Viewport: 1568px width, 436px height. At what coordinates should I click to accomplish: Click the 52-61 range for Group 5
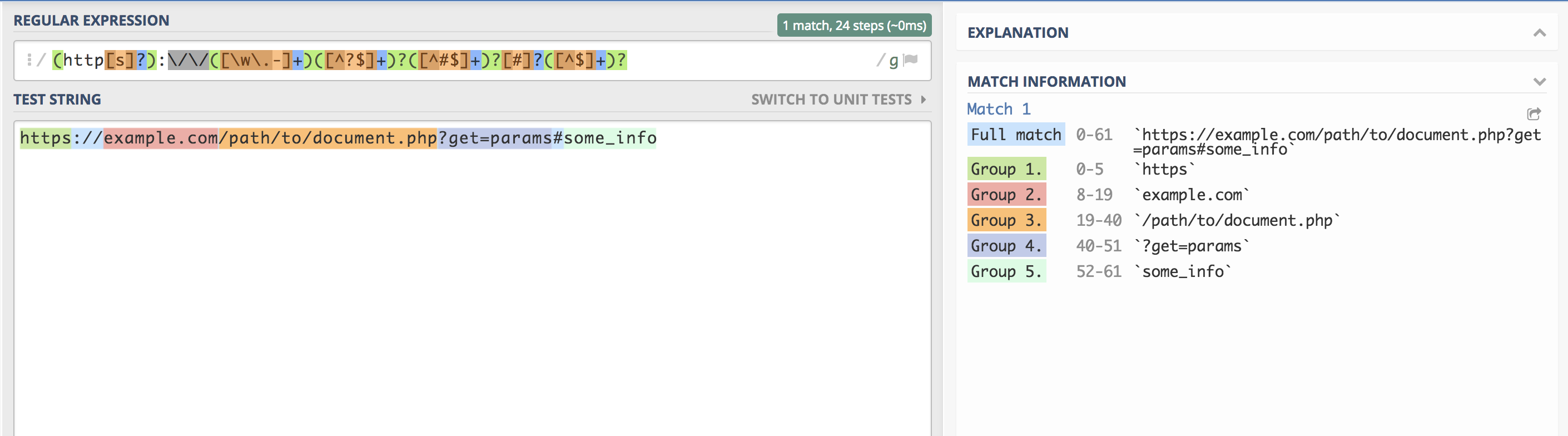click(1098, 271)
